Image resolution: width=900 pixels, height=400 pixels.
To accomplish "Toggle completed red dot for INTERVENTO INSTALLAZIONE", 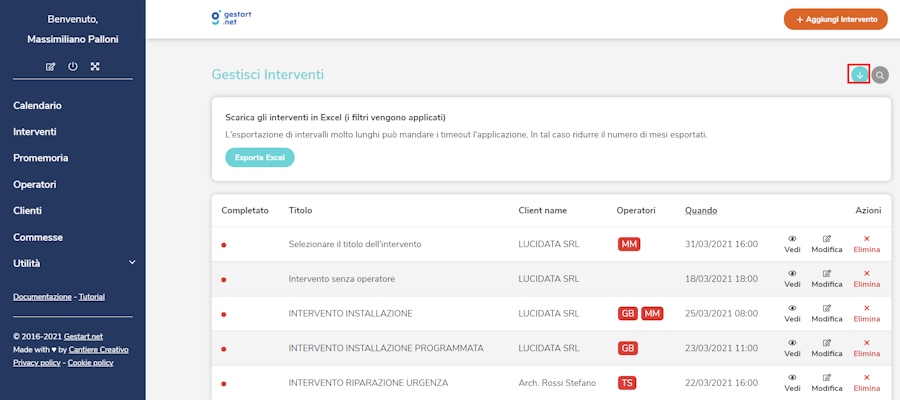I will tap(224, 314).
